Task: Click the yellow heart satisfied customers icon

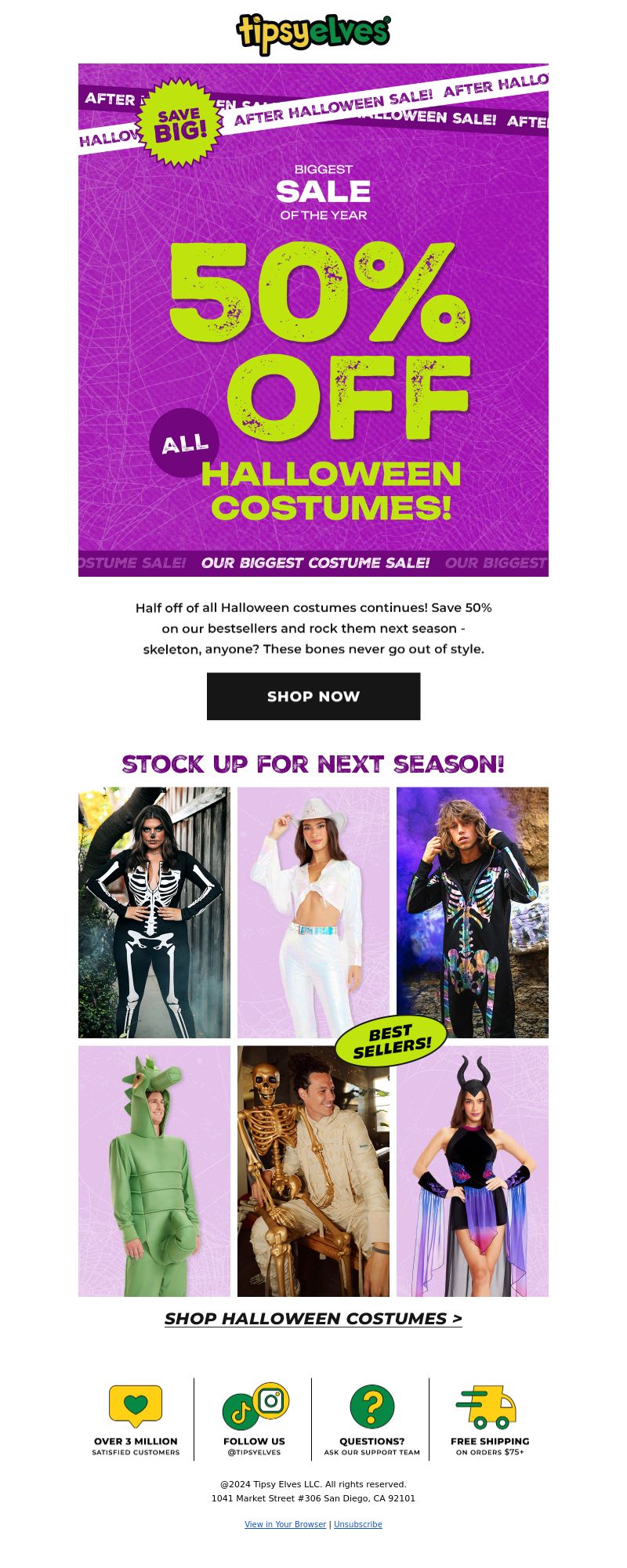Action: (x=136, y=1406)
